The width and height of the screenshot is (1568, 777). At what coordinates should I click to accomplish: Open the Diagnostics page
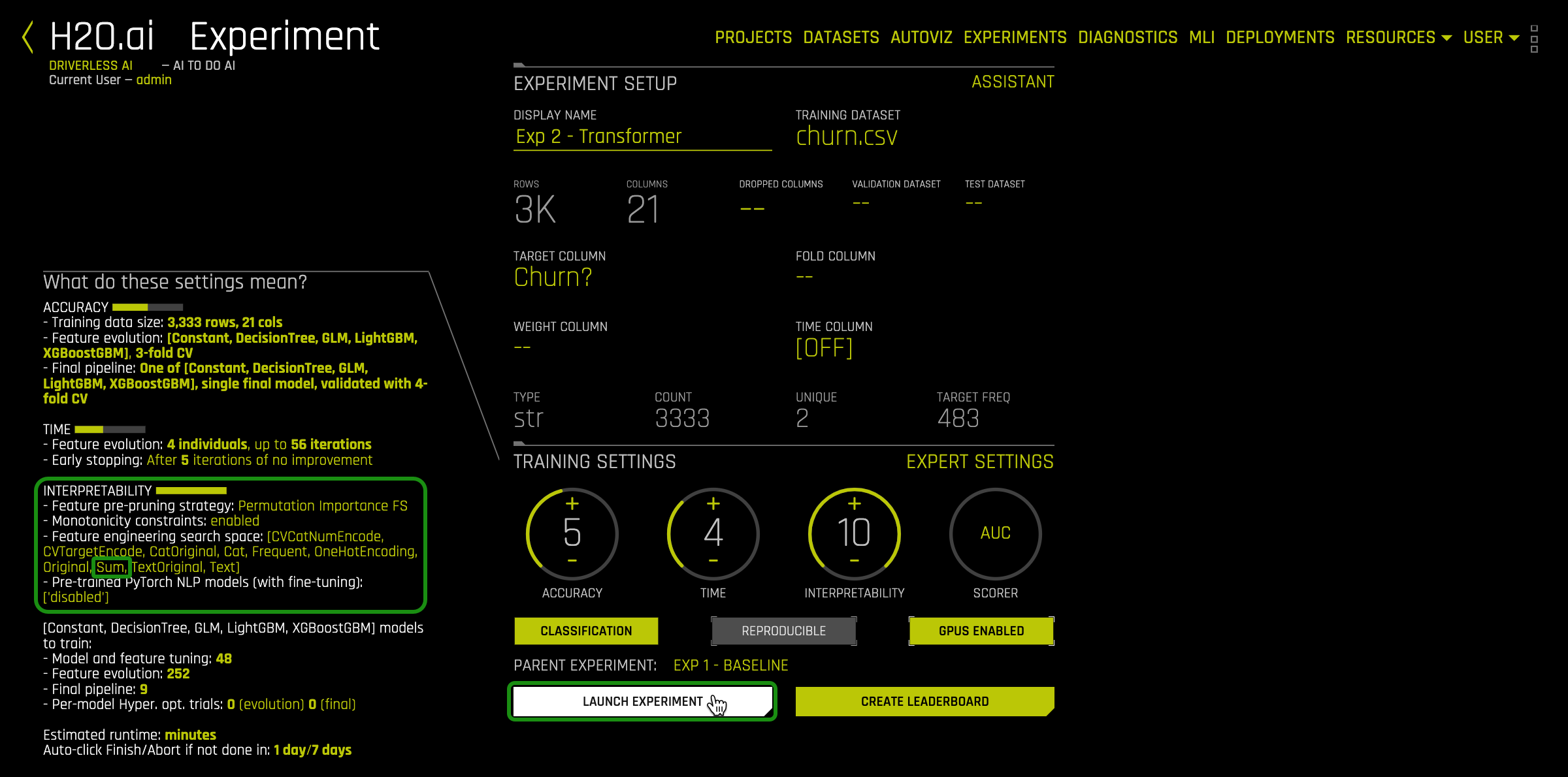coord(1128,37)
